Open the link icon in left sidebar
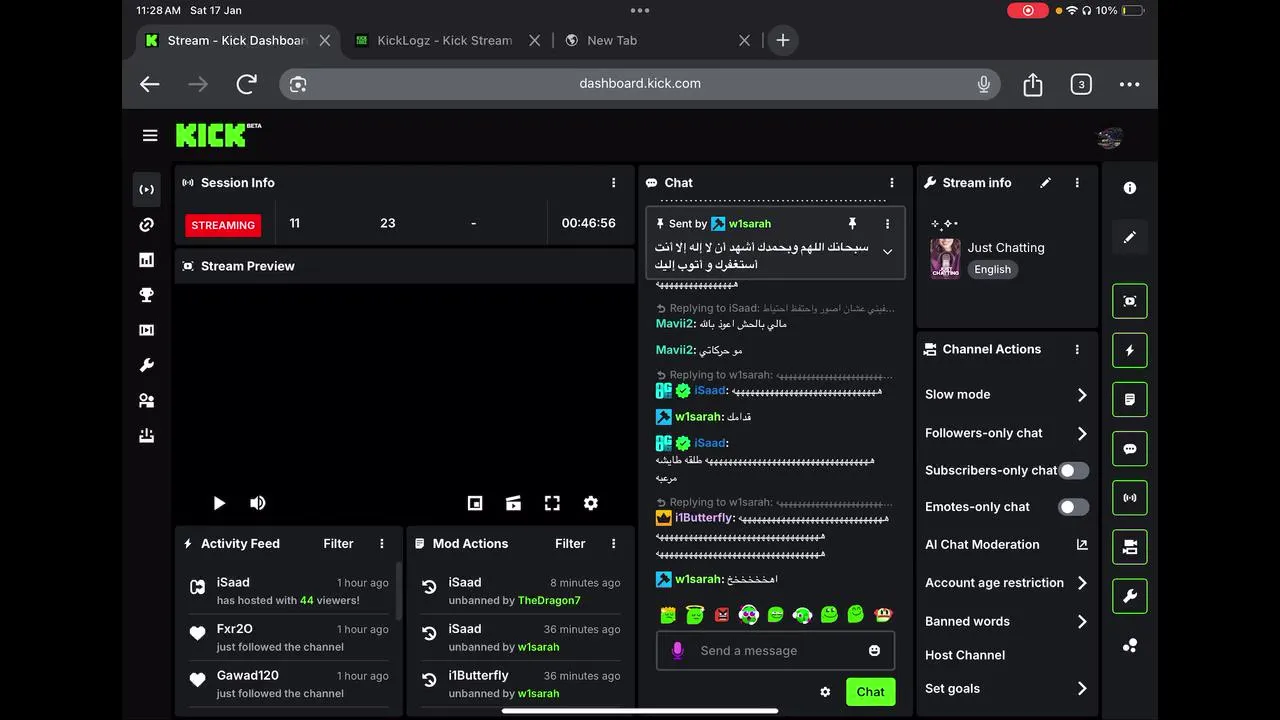Viewport: 1280px width, 720px height. tap(147, 225)
